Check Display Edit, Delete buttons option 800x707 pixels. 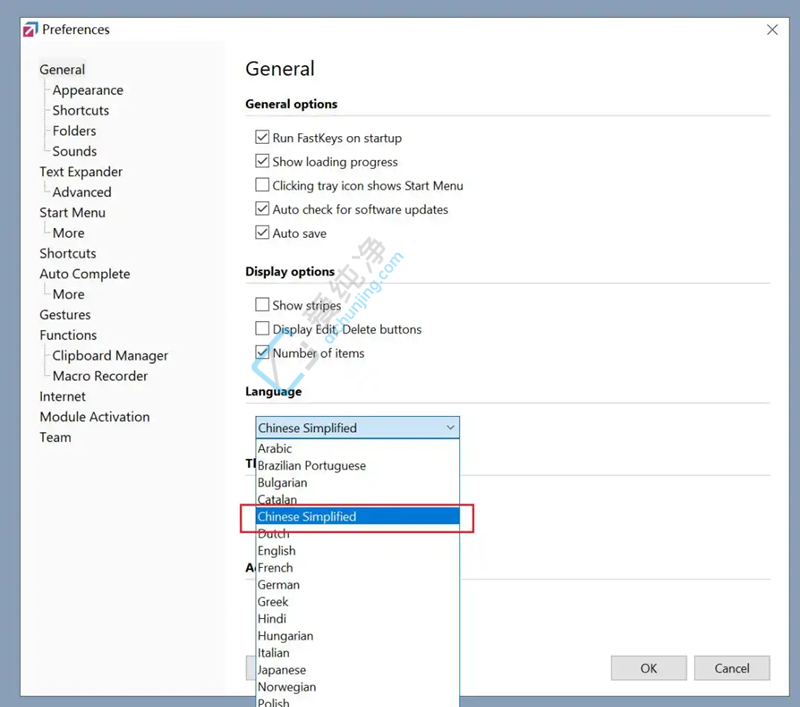click(262, 329)
